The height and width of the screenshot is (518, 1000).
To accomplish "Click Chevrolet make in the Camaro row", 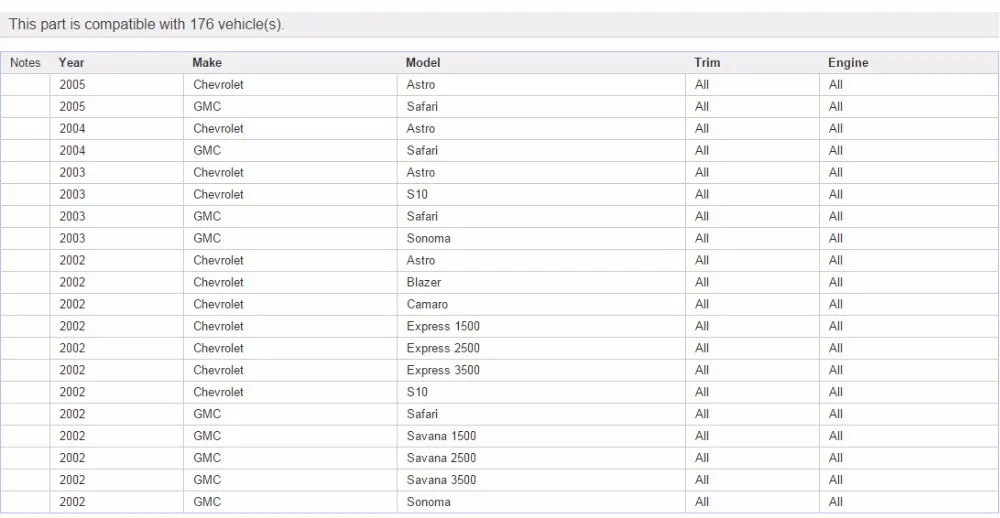I will [x=218, y=304].
